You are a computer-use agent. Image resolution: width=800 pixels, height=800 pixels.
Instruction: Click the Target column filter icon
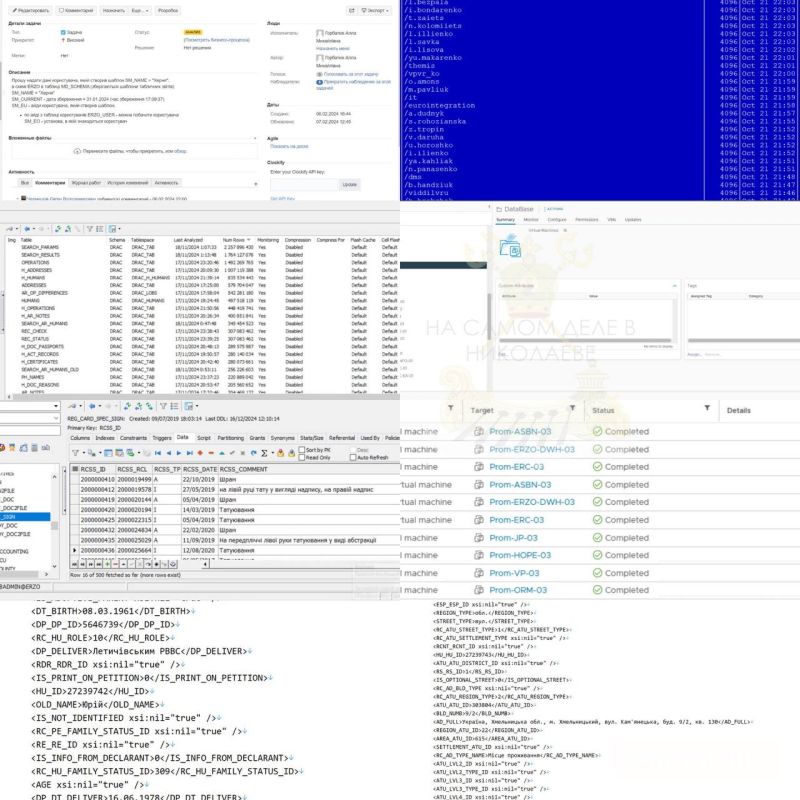tap(572, 408)
